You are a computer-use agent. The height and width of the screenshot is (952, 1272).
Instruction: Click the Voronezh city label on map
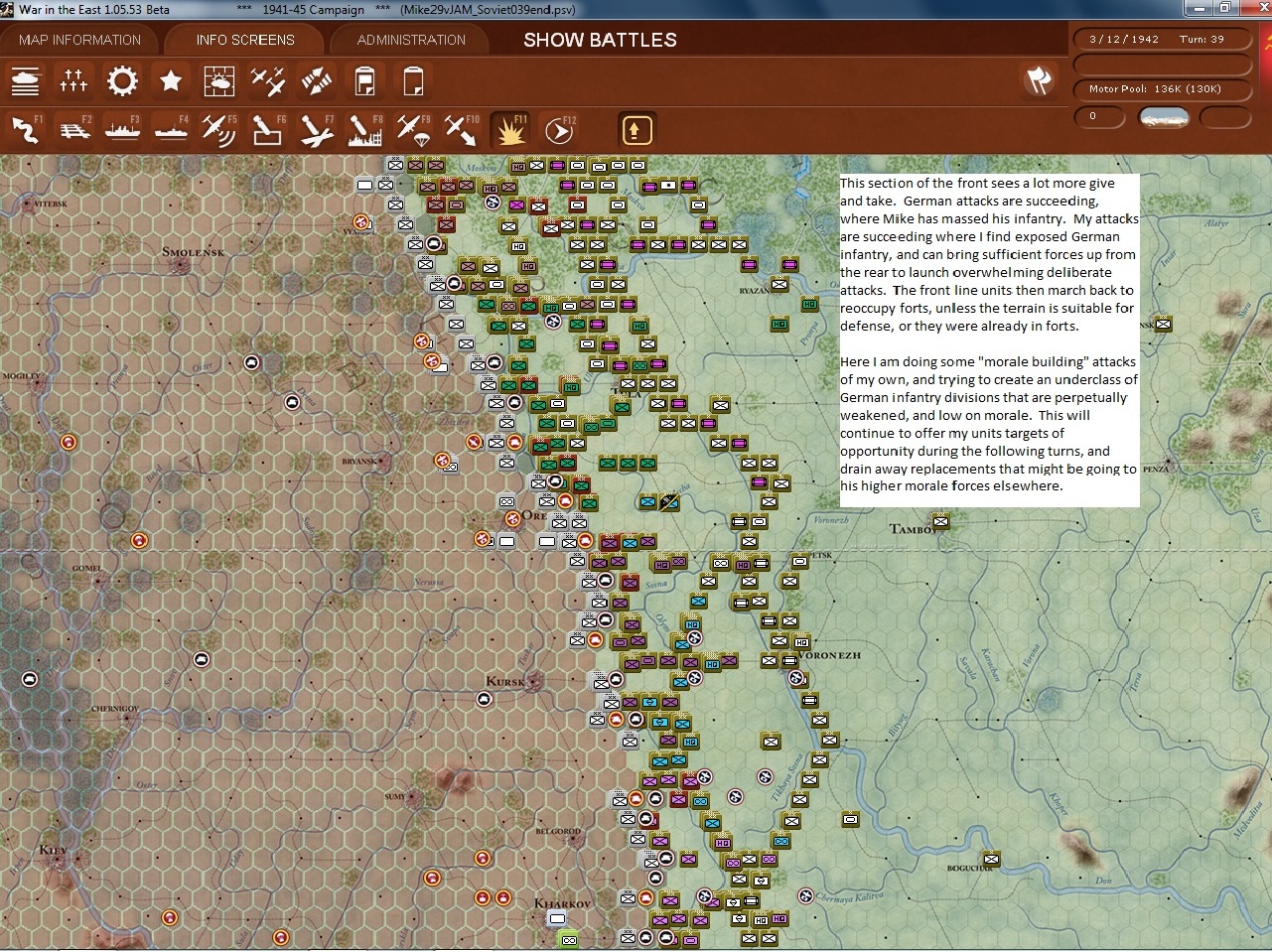point(830,655)
